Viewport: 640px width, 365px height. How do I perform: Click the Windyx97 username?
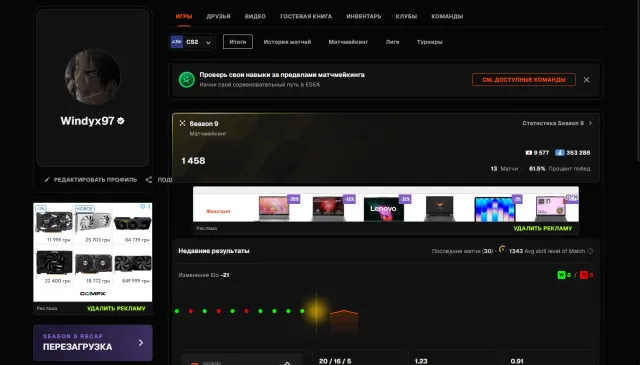(x=87, y=121)
